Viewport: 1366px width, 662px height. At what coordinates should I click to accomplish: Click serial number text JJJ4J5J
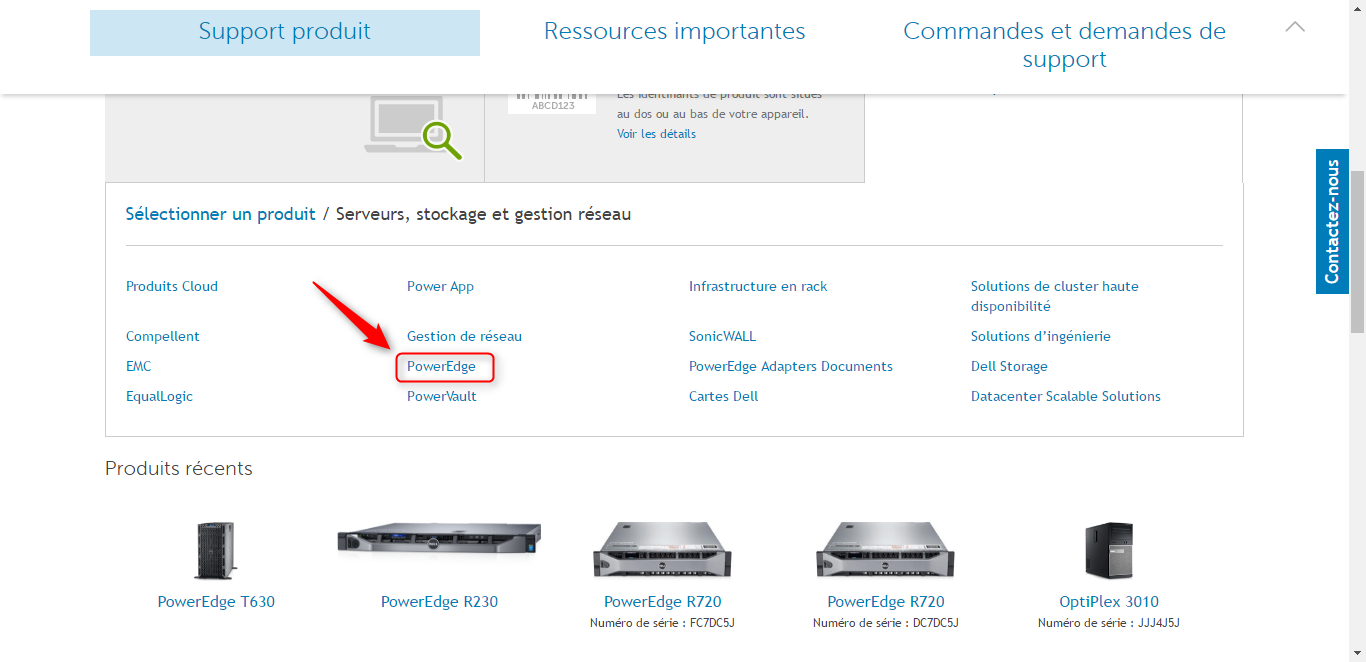pos(1160,623)
